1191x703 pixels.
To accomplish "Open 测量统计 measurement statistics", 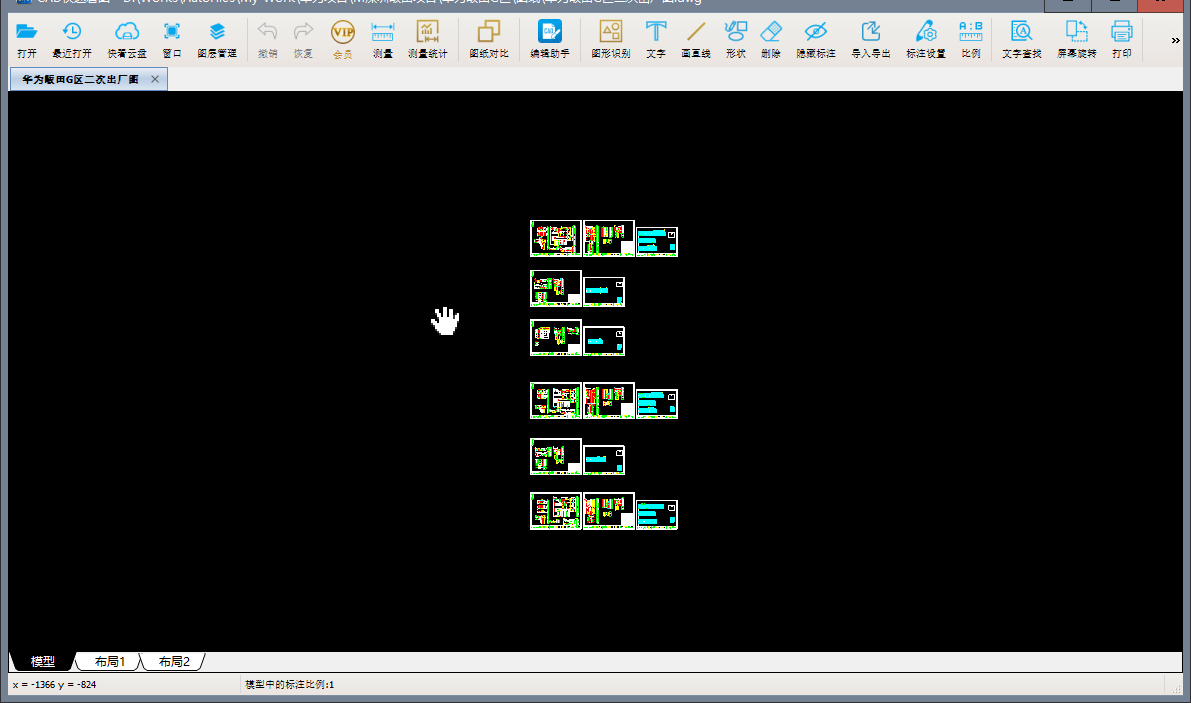I will (428, 39).
